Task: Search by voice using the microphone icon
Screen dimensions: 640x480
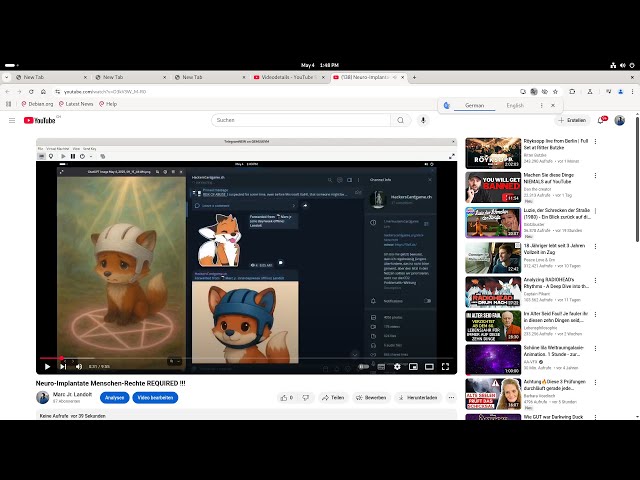Action: 423,120
